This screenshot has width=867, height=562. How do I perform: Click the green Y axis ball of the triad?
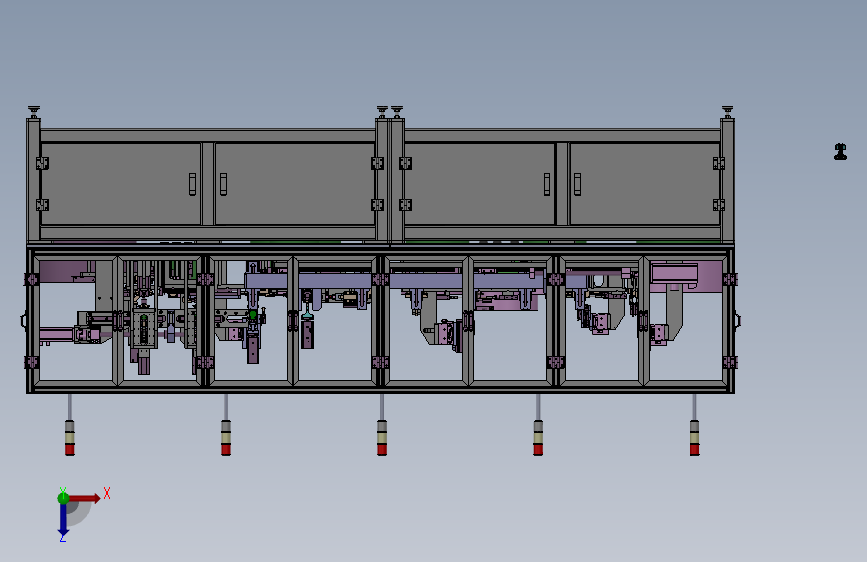click(x=63, y=498)
